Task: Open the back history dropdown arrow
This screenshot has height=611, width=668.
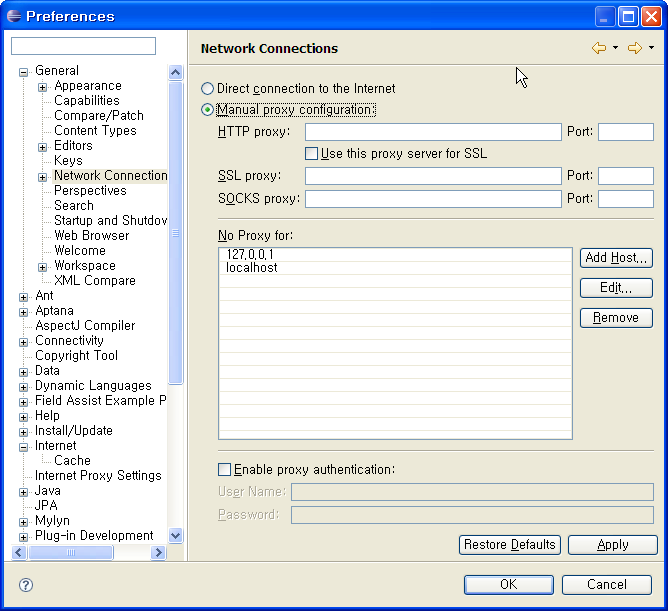Action: click(615, 48)
